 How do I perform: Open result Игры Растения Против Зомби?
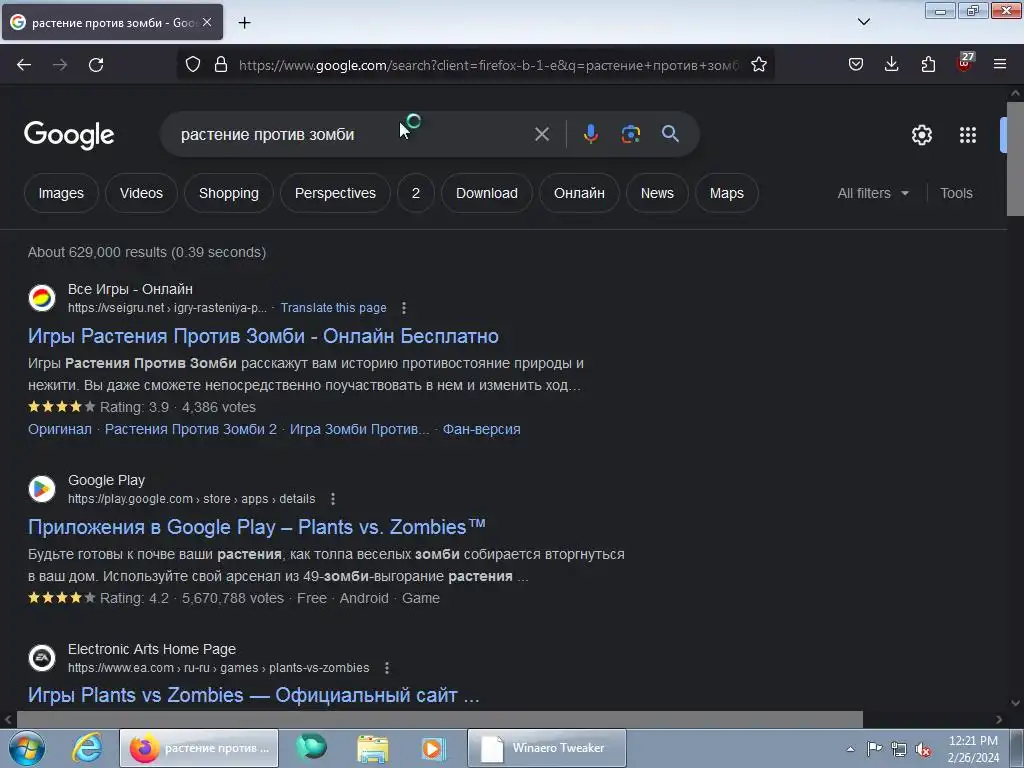coord(263,336)
